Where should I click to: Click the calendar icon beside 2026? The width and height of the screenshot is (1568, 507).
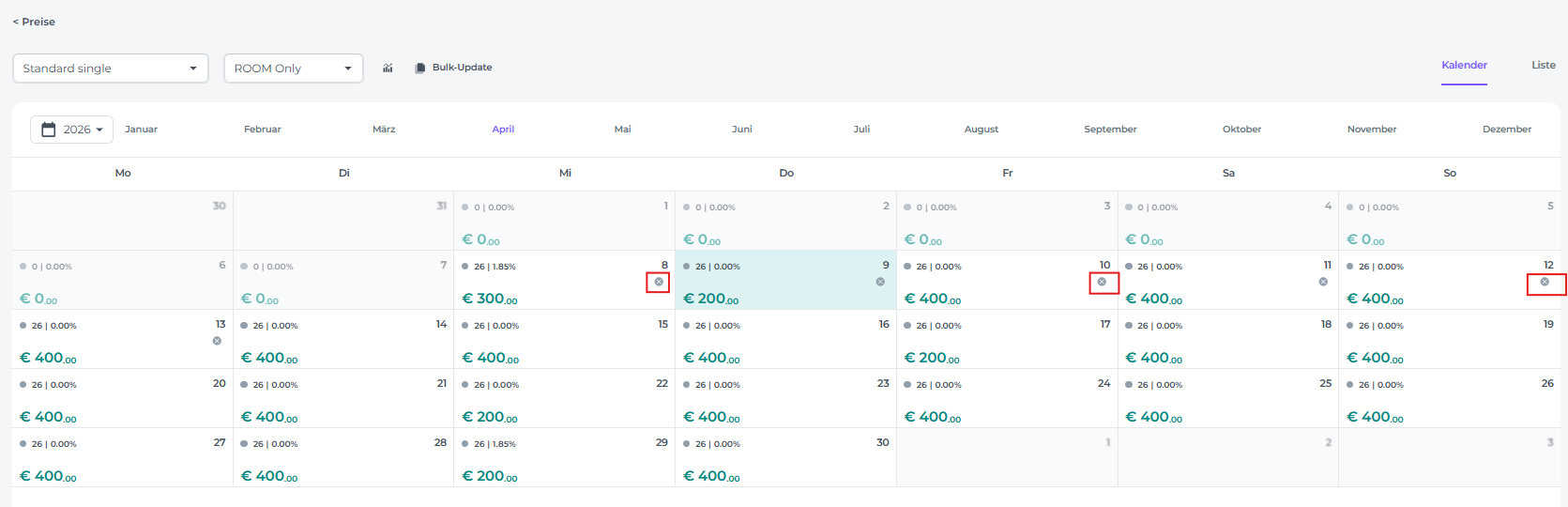click(x=49, y=130)
